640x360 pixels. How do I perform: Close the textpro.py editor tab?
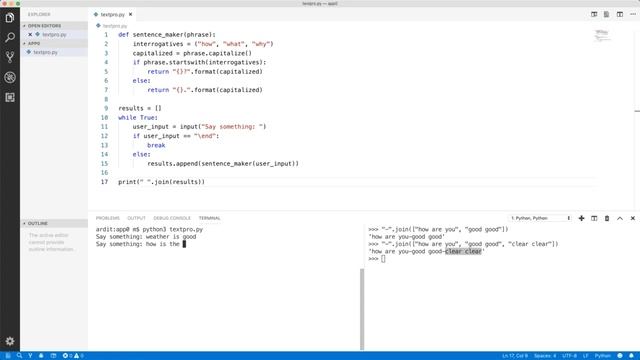coord(131,14)
